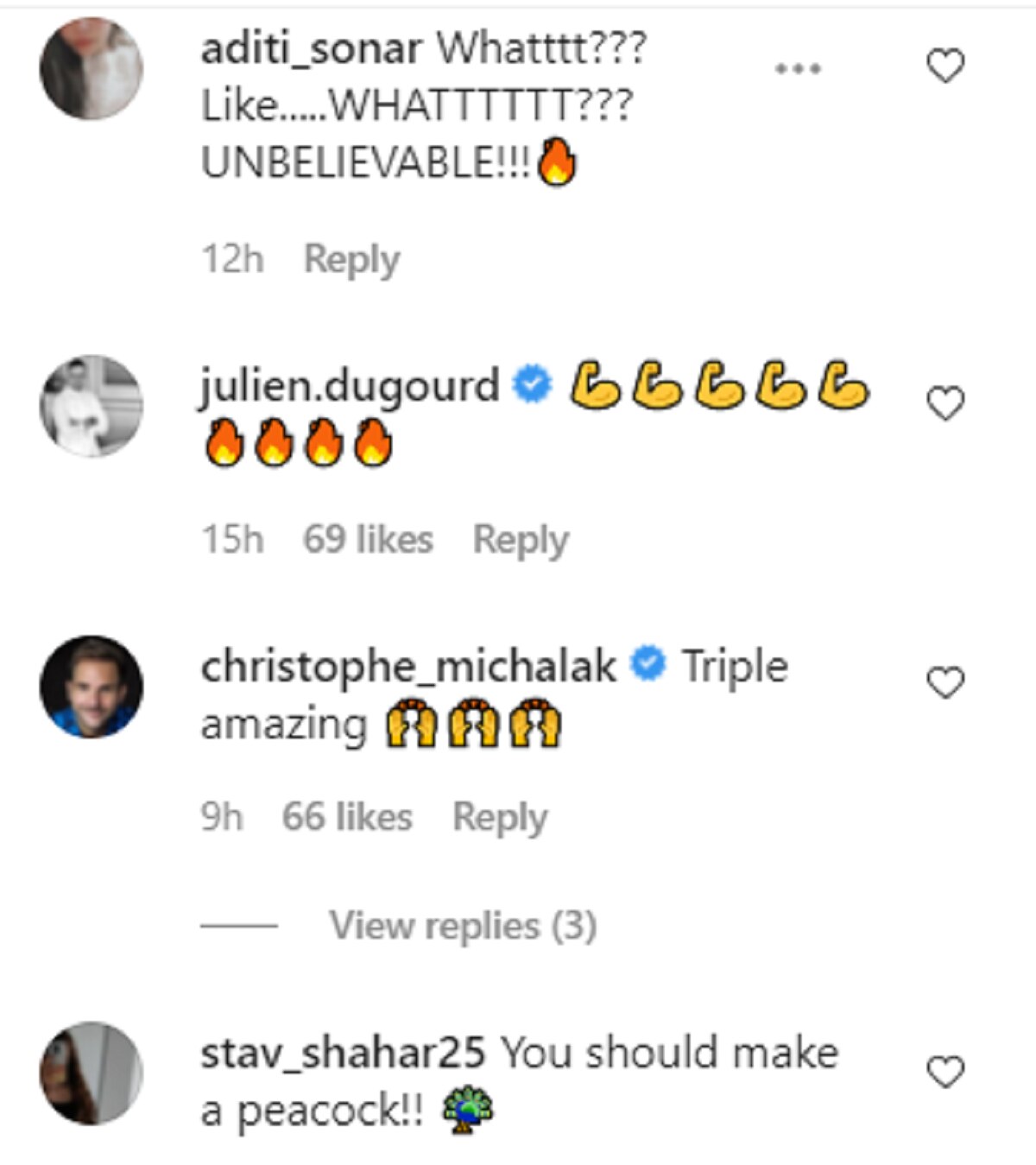Like christophe_michalak's comment with the heart

(944, 683)
